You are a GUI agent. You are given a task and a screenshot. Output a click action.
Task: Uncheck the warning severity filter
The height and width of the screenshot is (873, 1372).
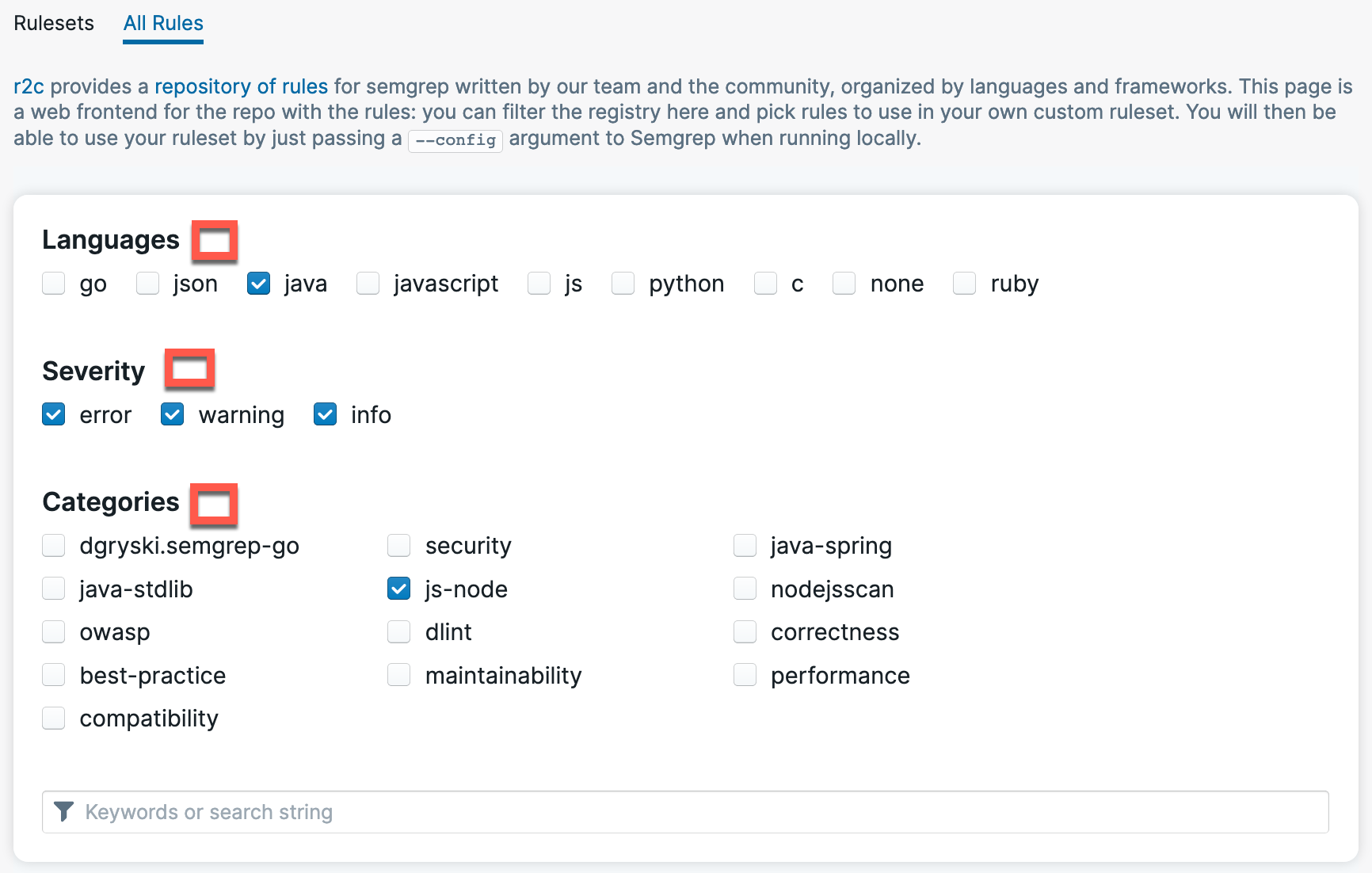[172, 414]
